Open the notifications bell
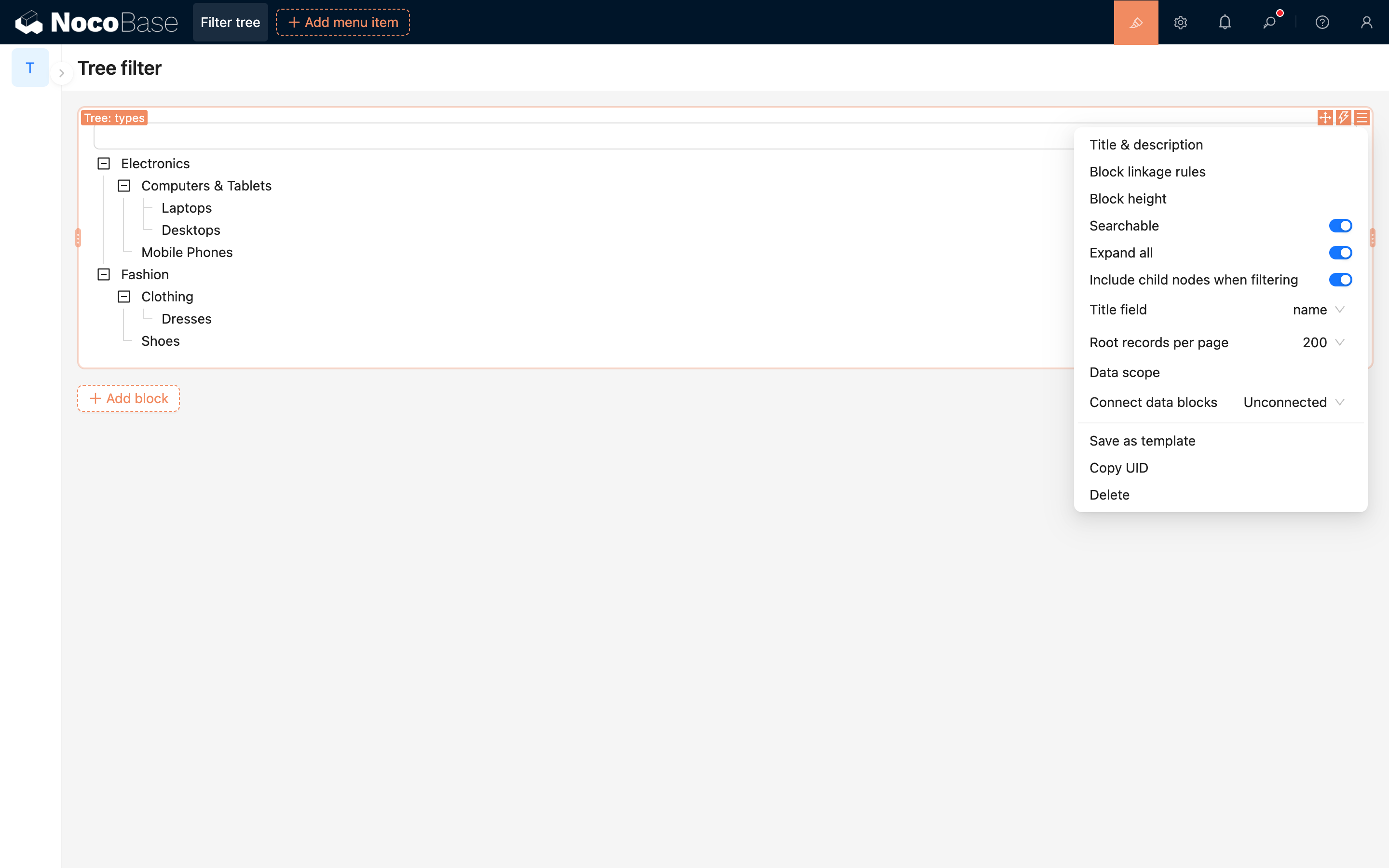The height and width of the screenshot is (868, 1389). (1224, 22)
